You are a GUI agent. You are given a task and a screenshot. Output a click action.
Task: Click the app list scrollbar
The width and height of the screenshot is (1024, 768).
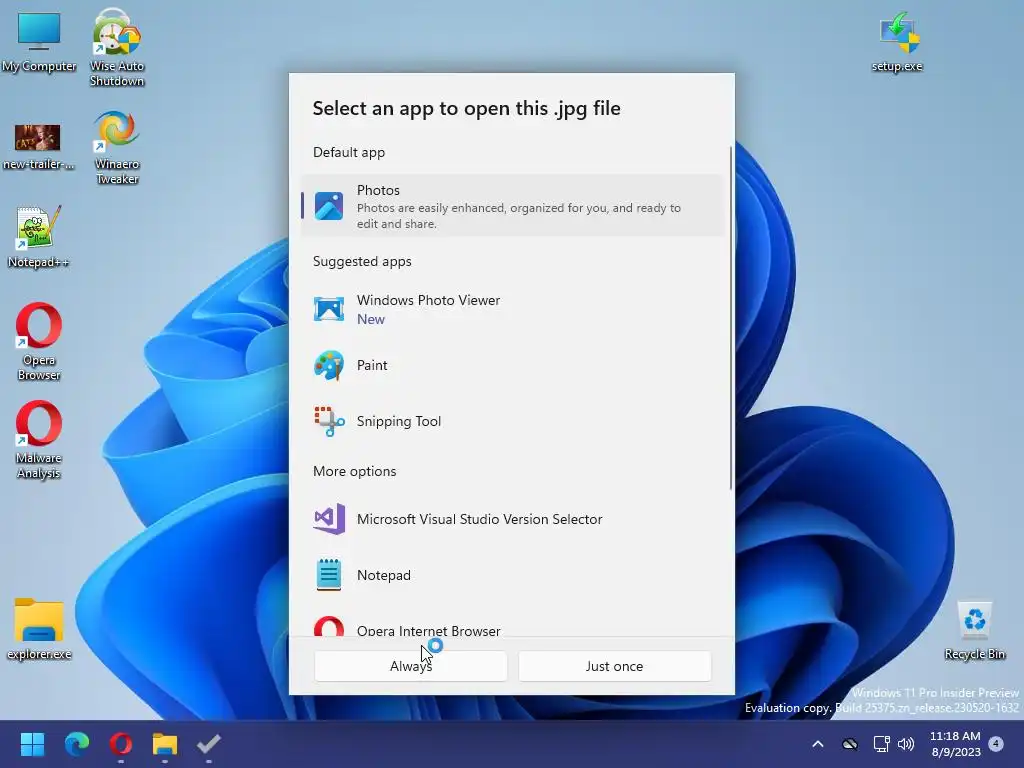coord(731,318)
